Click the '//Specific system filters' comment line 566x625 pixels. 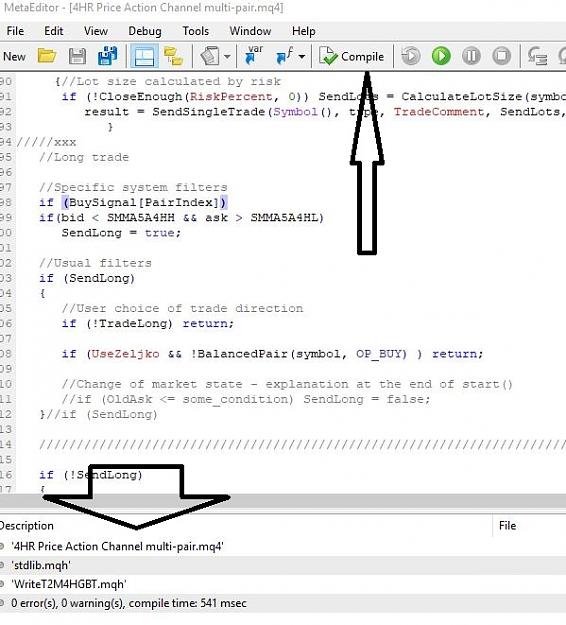click(133, 187)
